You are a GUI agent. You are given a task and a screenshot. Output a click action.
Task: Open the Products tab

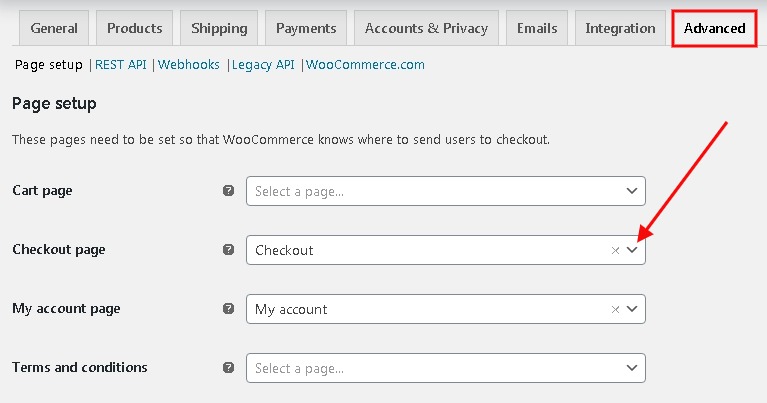click(135, 28)
